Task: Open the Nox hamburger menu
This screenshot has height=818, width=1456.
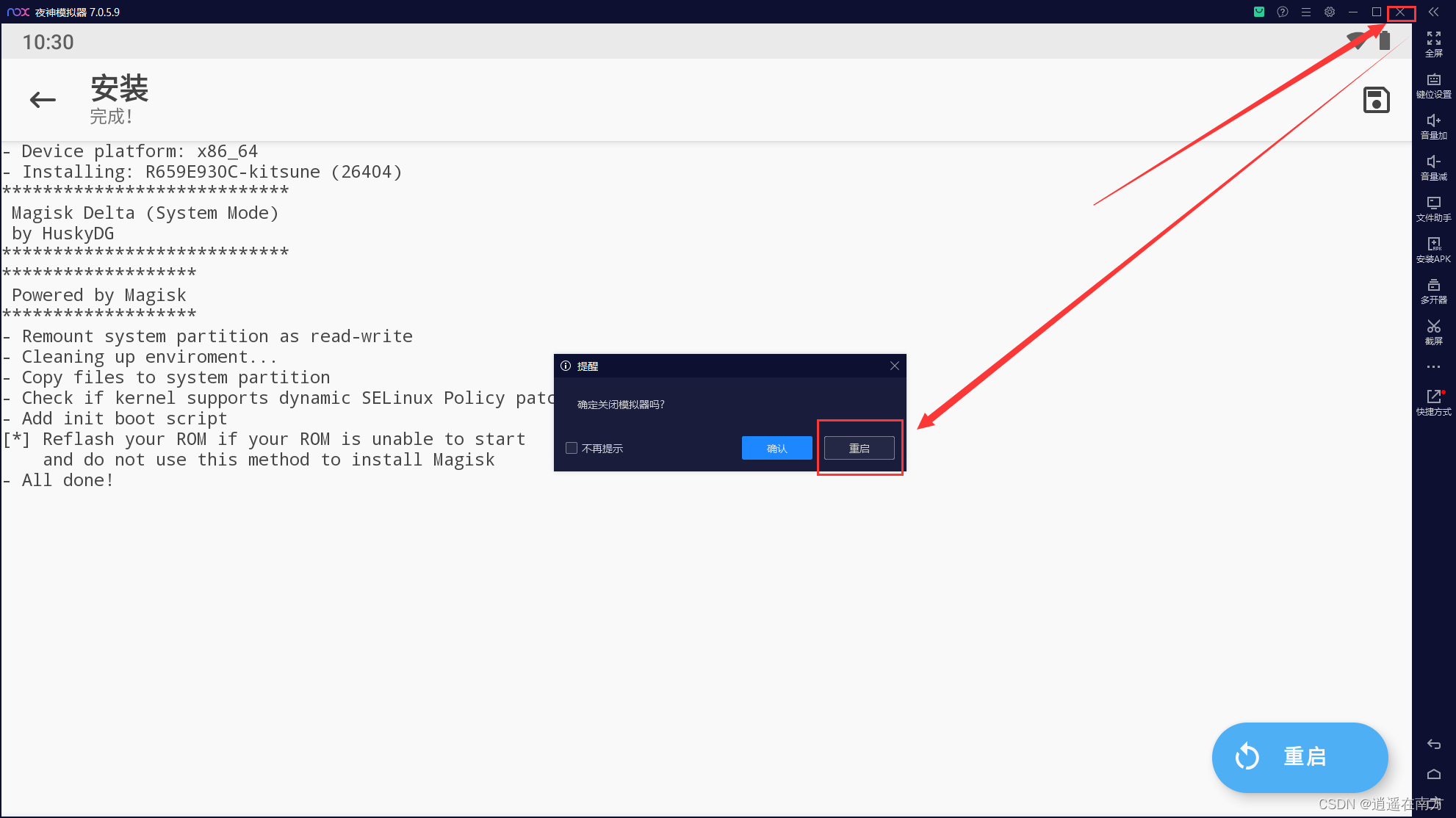Action: (x=1305, y=12)
